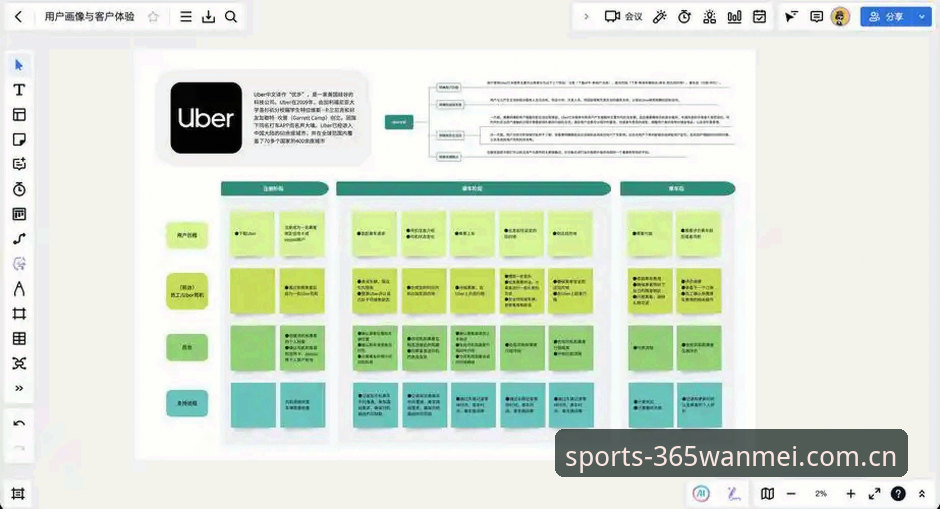Select the 支持流程 row label

point(187,403)
